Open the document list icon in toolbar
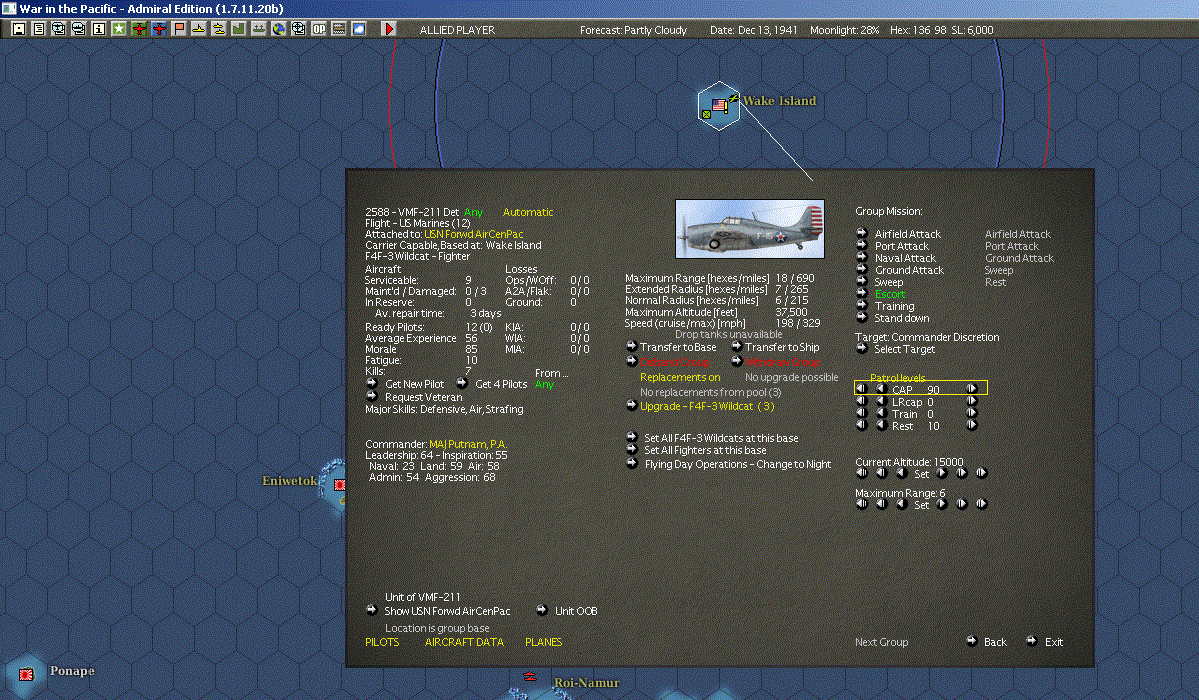The image size is (1199, 700). tap(38, 29)
